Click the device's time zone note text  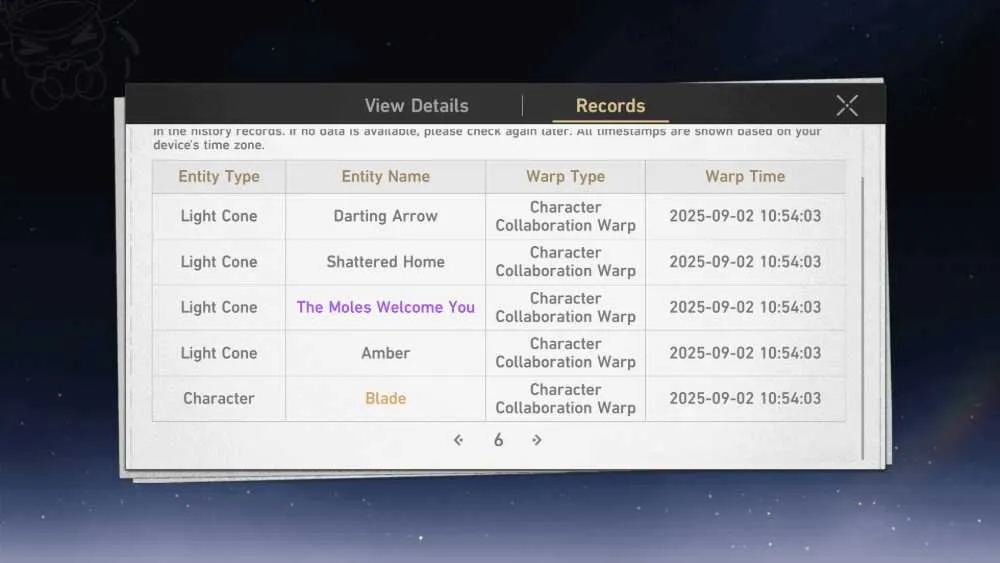209,145
